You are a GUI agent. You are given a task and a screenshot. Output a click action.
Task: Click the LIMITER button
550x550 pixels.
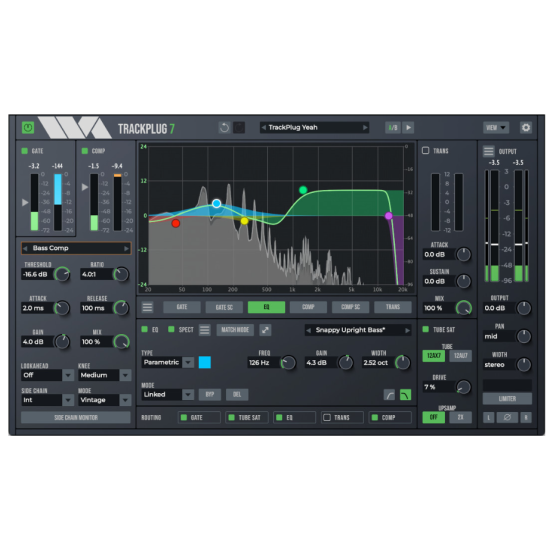click(x=507, y=399)
